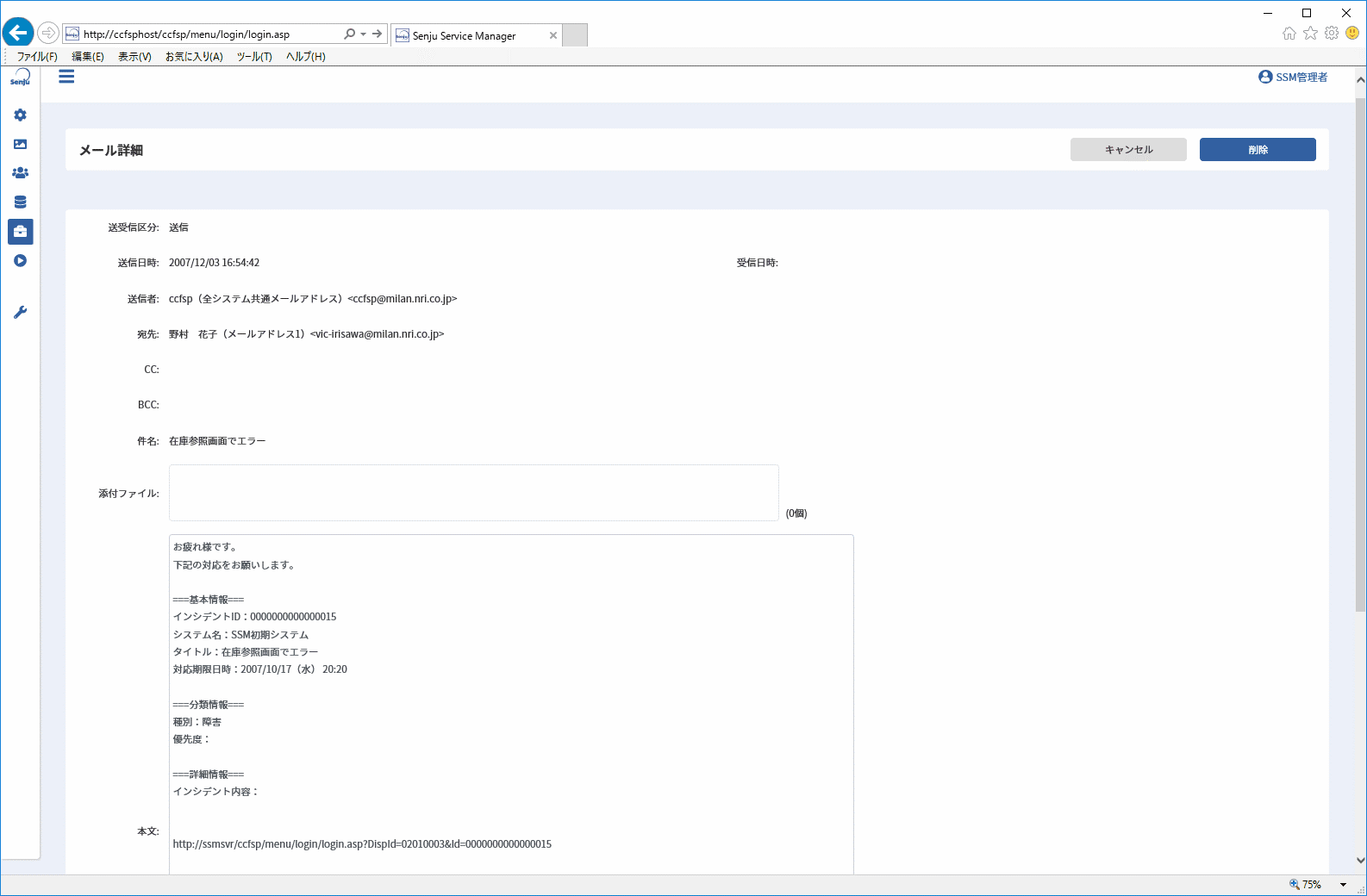Click the 75% zoom magnifier in status bar

[x=1294, y=885]
